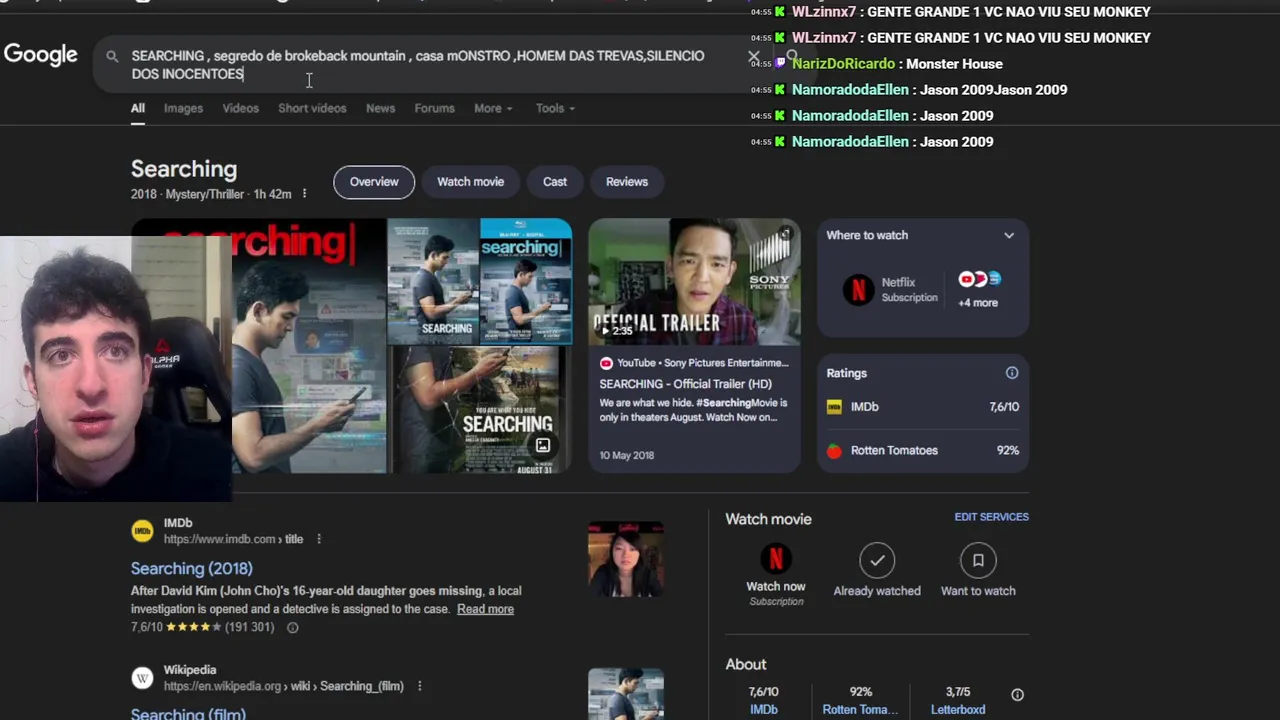Open the Rotten Toma... 92% score in About
The height and width of the screenshot is (720, 1280).
click(x=860, y=701)
